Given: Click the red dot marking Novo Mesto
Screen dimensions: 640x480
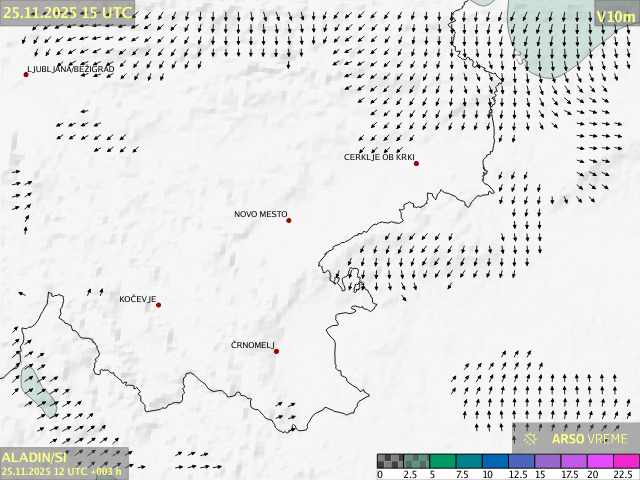Looking at the screenshot, I should [289, 220].
